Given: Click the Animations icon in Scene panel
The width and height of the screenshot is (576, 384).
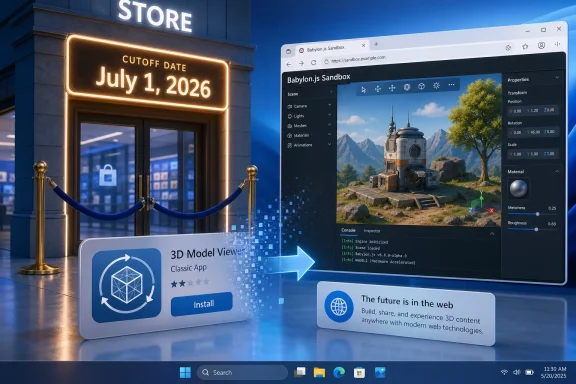Looking at the screenshot, I should (x=290, y=146).
